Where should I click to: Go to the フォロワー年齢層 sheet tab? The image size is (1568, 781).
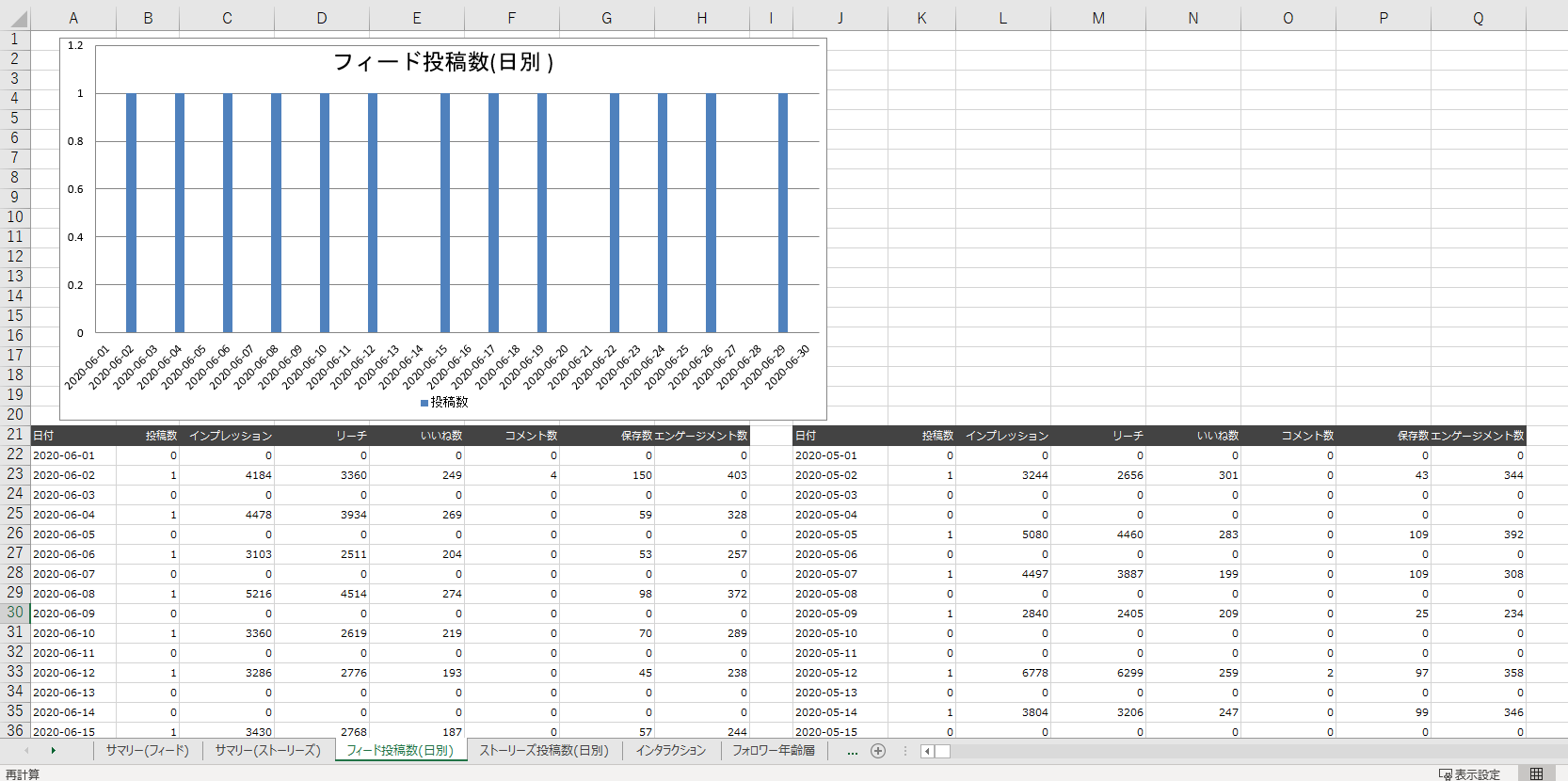click(x=774, y=751)
